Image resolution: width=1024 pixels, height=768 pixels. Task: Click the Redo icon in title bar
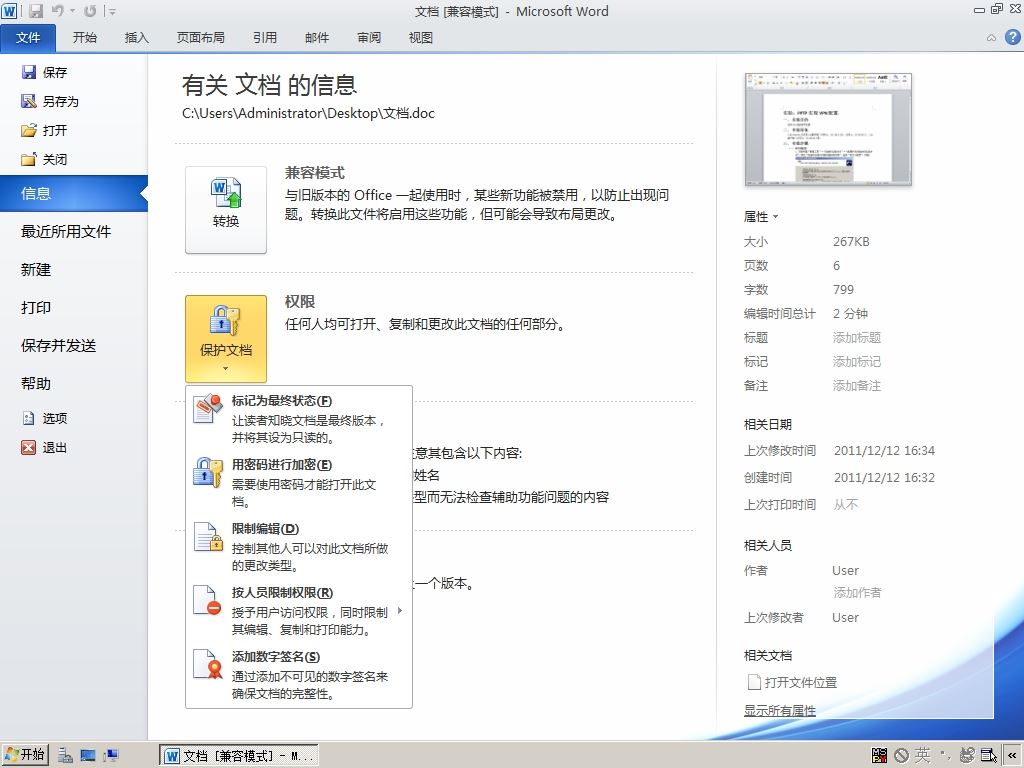(90, 10)
